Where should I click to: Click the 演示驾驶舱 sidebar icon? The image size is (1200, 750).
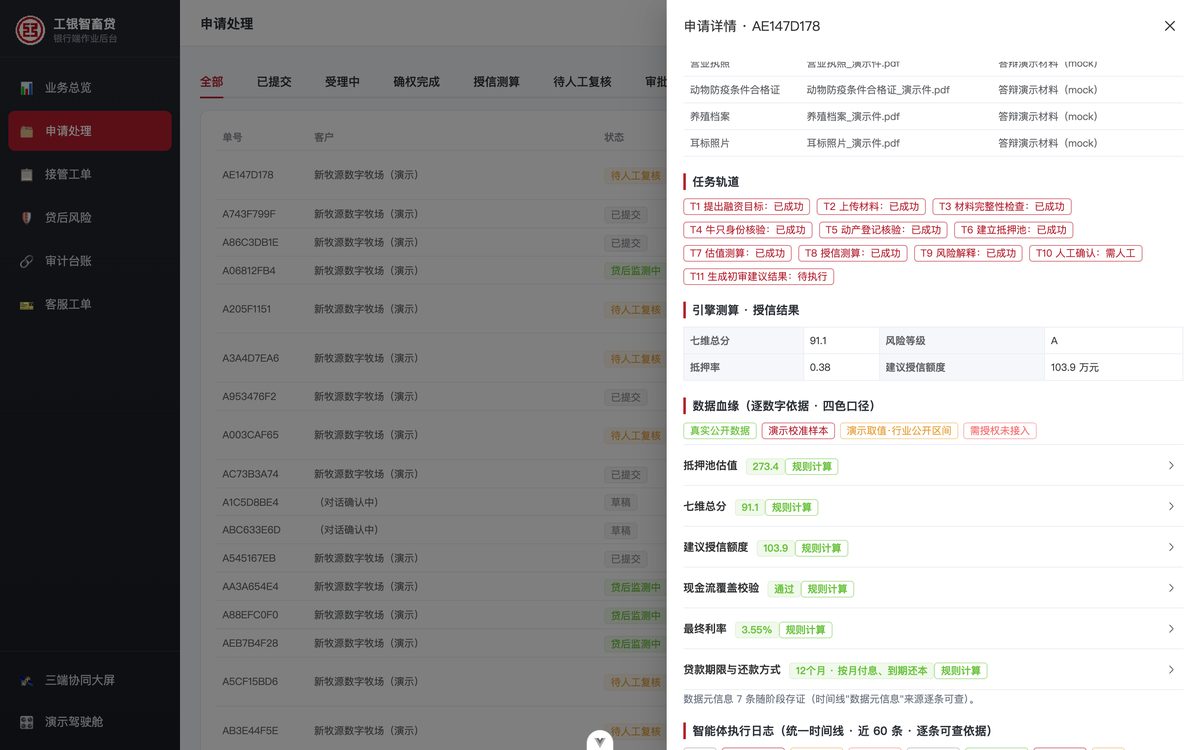tap(27, 722)
